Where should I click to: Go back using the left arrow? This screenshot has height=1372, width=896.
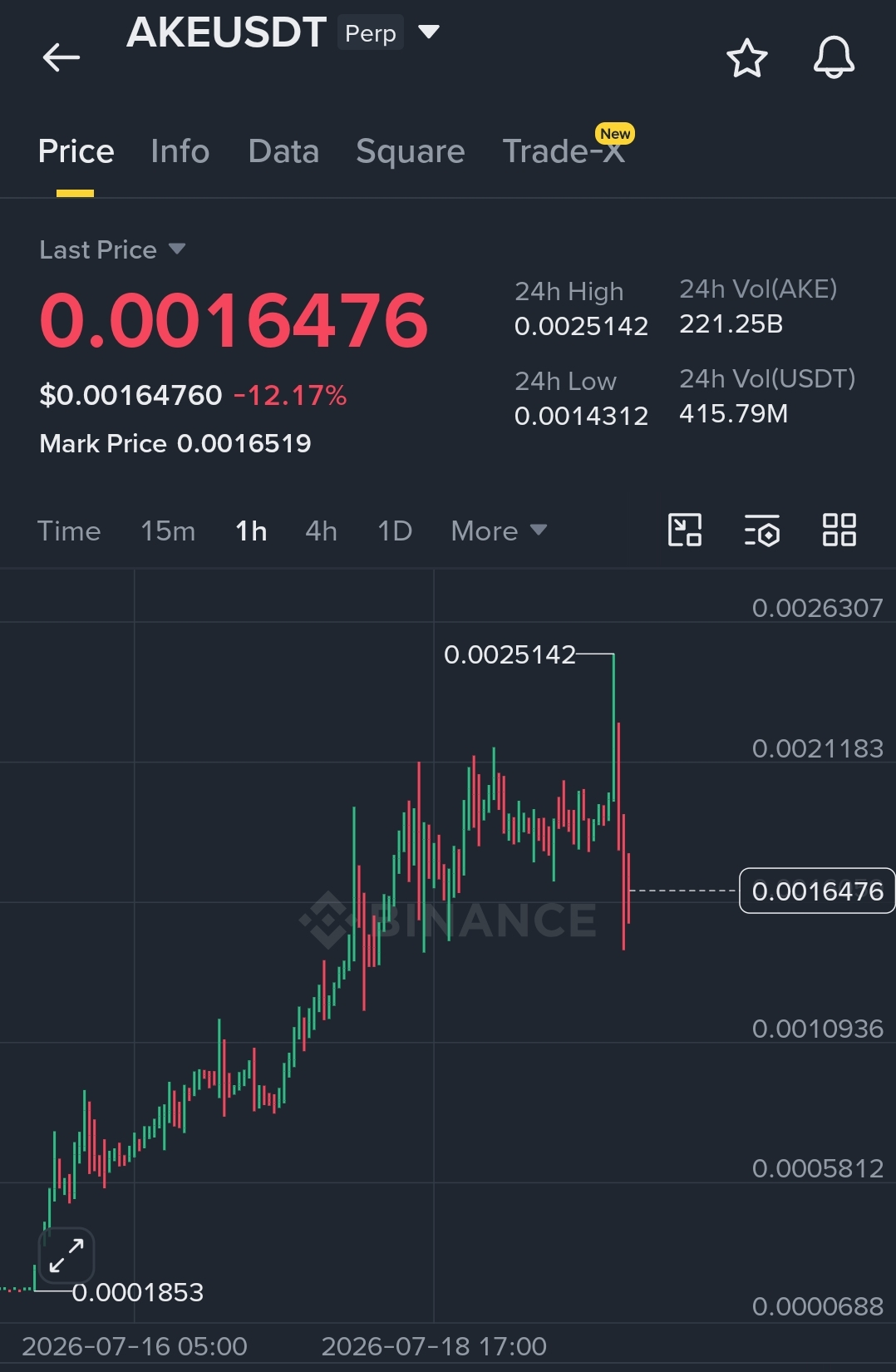point(62,57)
